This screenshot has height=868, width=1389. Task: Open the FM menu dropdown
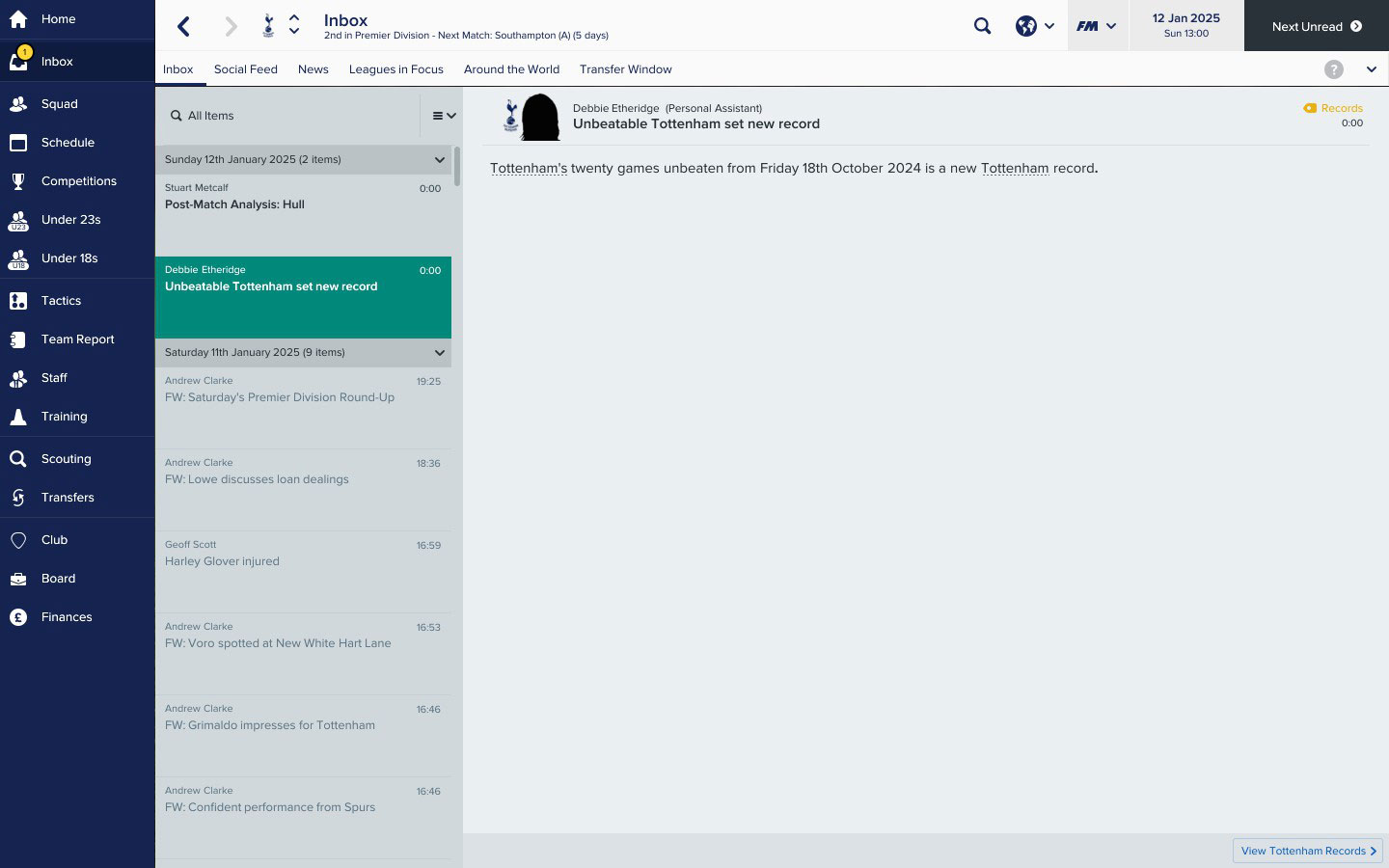1097,26
